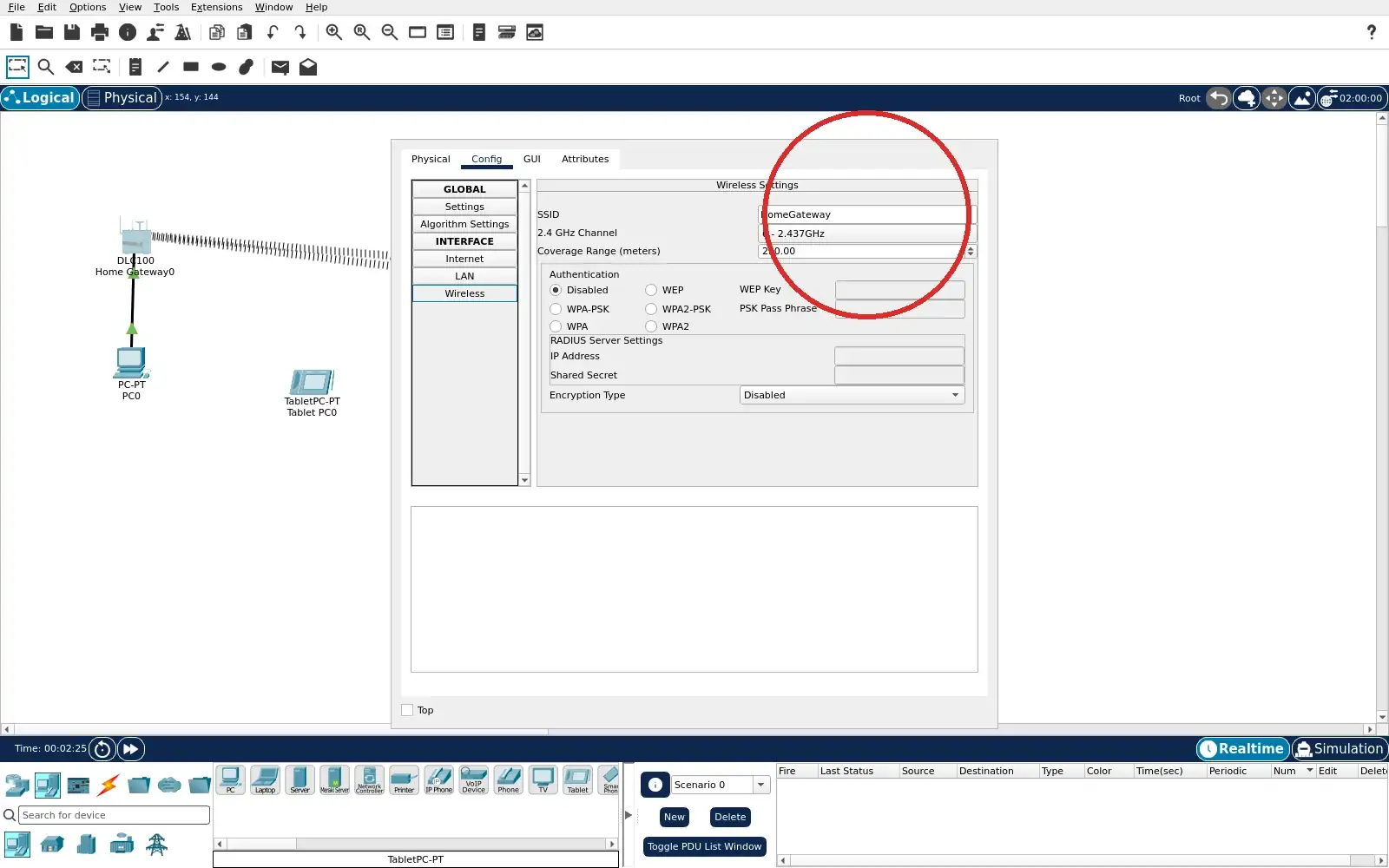The height and width of the screenshot is (868, 1389).
Task: Switch to the Physical device tab
Action: [x=431, y=159]
